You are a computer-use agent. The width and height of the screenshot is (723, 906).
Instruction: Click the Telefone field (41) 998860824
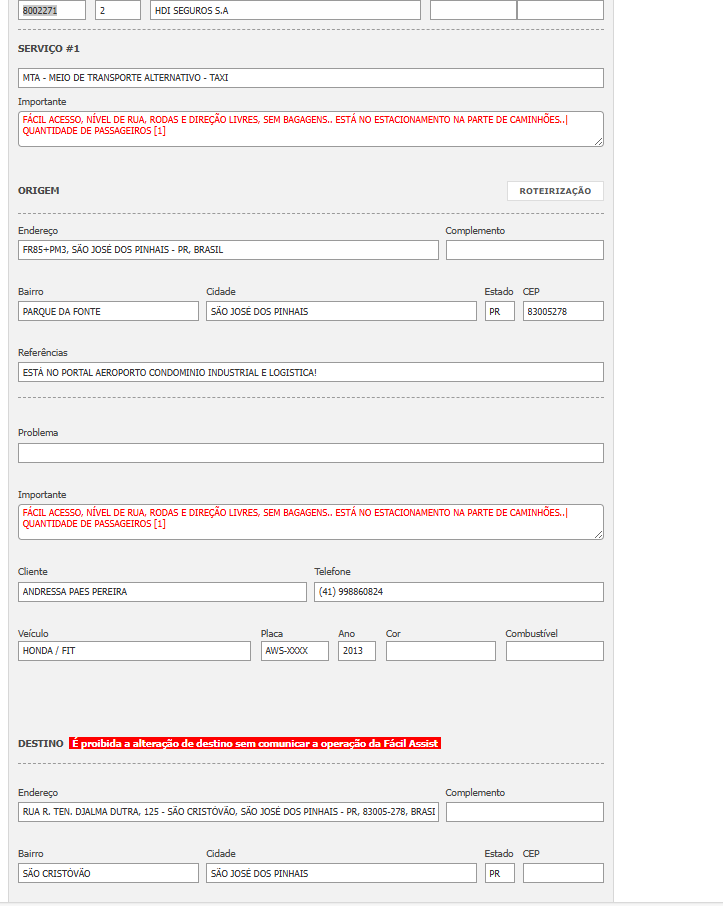pos(459,592)
